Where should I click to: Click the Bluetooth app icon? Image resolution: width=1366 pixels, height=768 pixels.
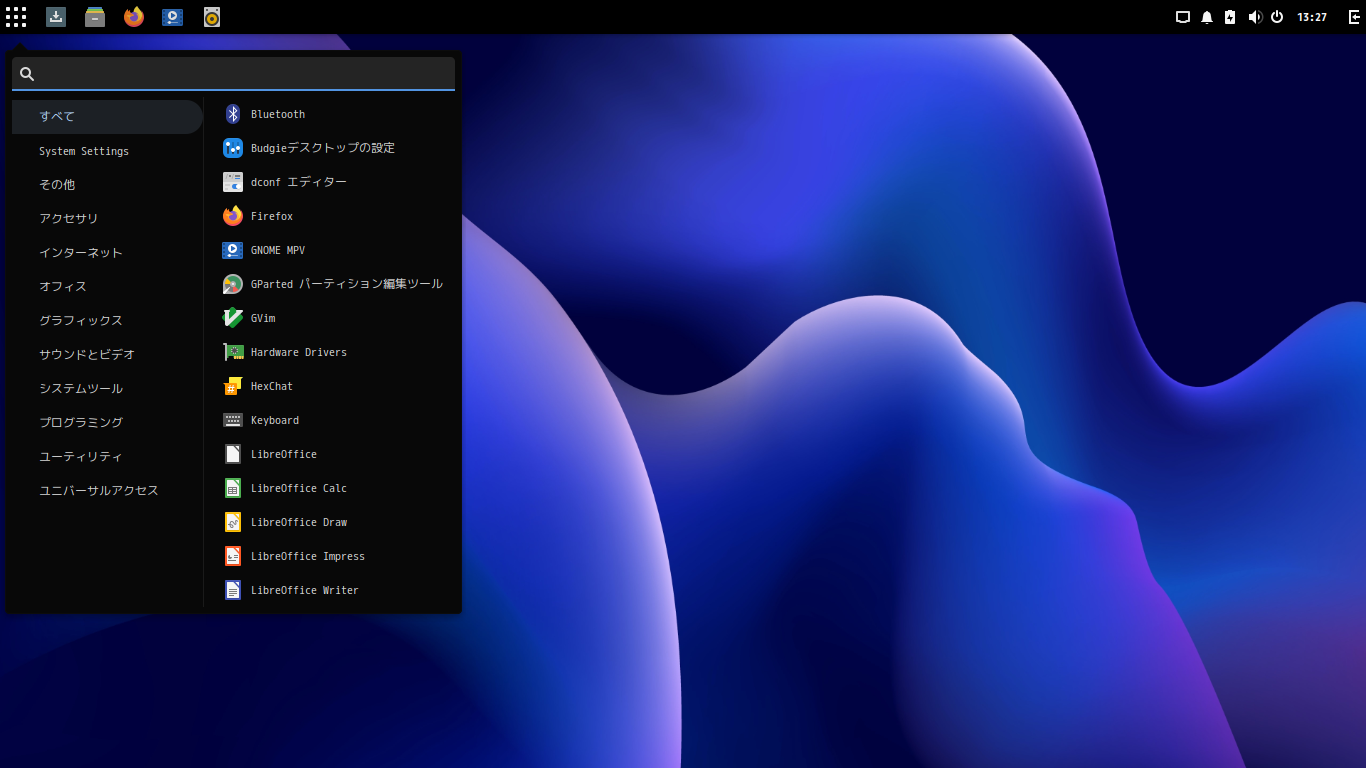(x=233, y=114)
